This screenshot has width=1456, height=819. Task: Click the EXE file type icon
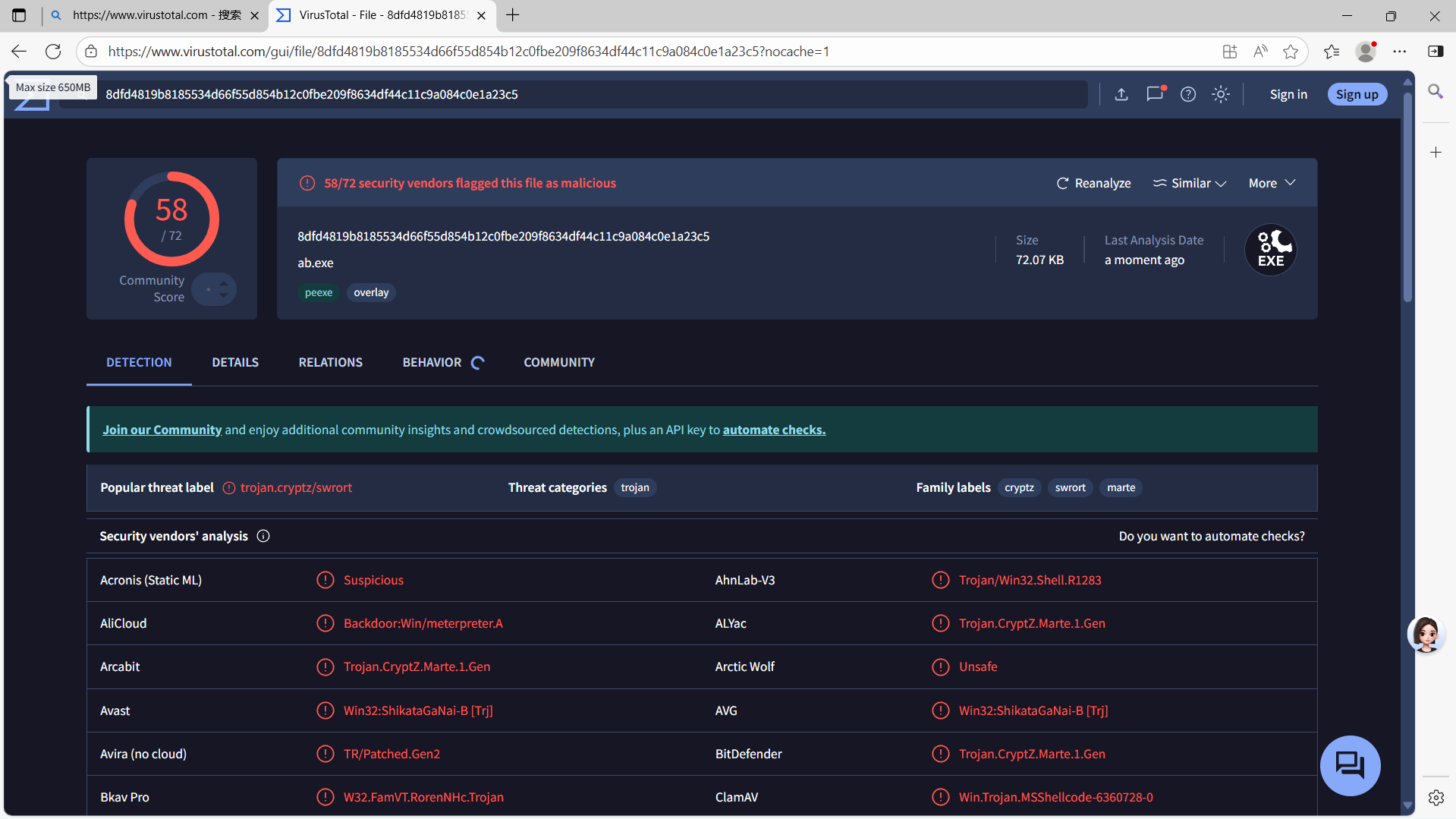(1271, 250)
